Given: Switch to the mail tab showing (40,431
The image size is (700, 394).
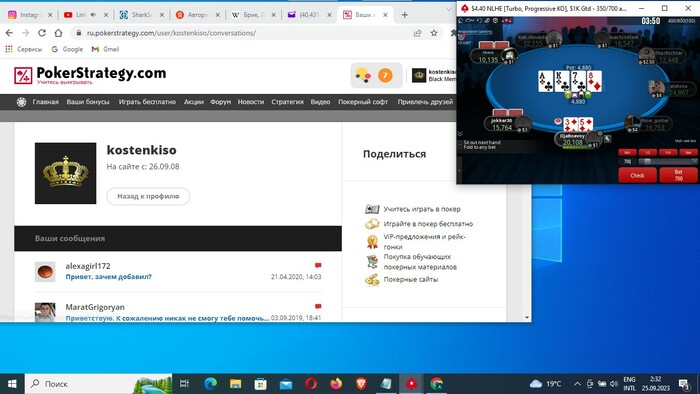Looking at the screenshot, I should 309,15.
